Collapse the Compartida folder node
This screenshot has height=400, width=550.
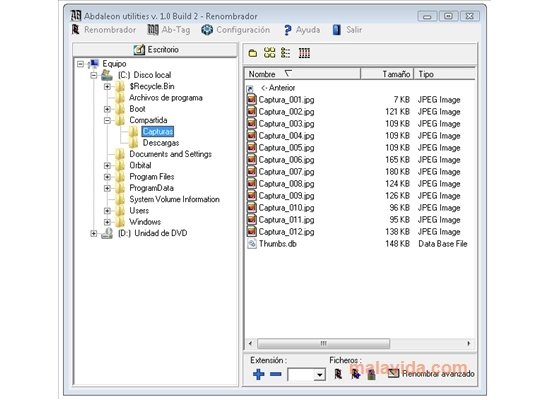[107, 120]
